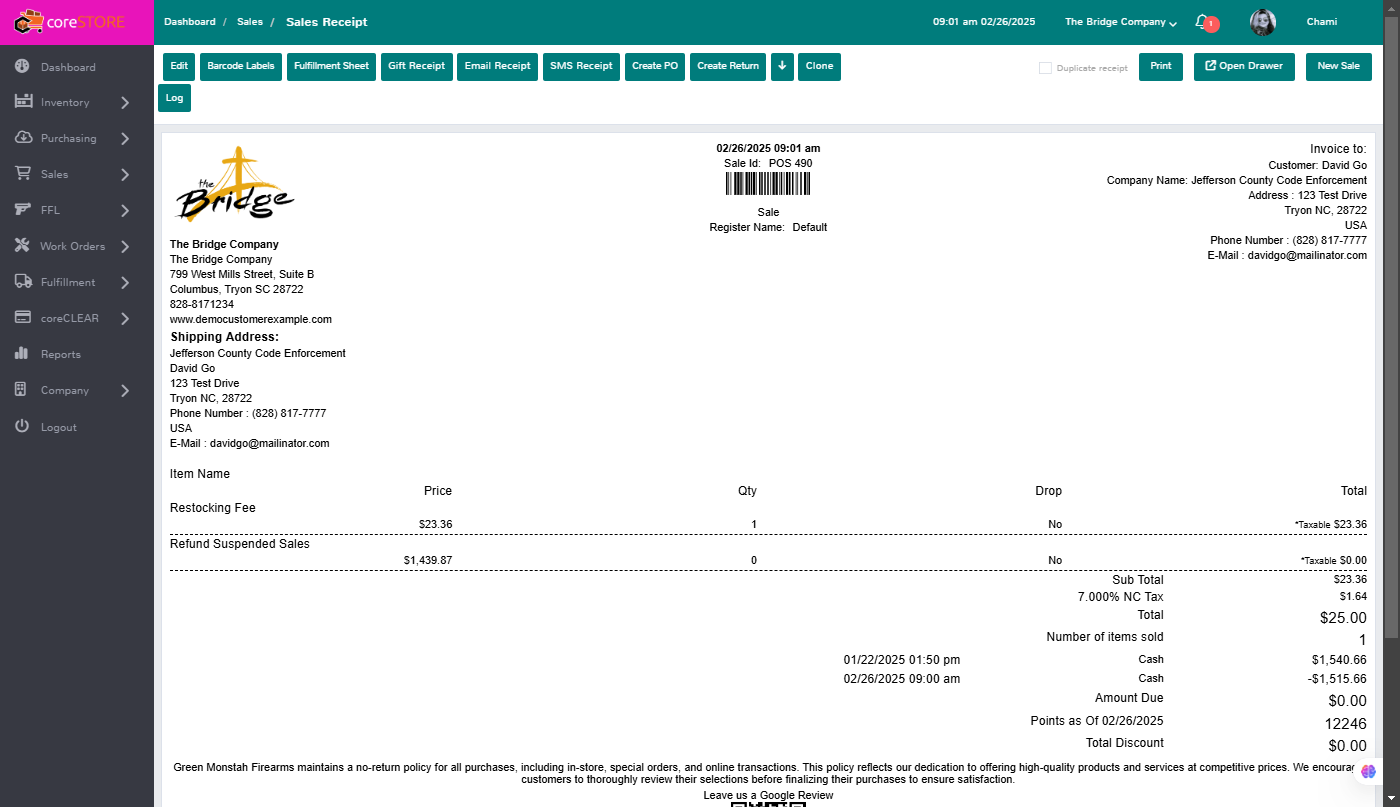Open Reports chart icon
The image size is (1400, 807).
(x=22, y=354)
